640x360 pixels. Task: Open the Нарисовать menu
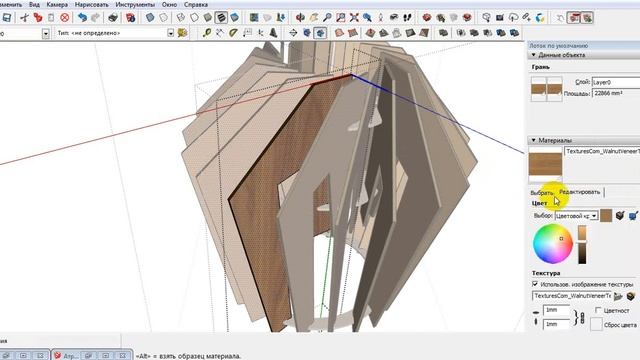pos(91,4)
